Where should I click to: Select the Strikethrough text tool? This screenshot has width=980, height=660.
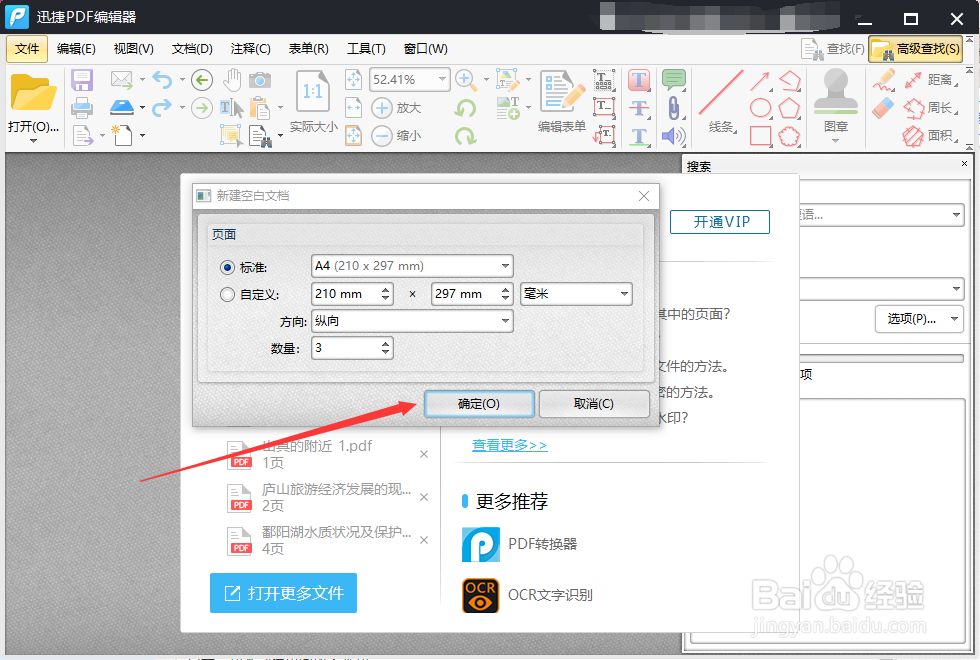(x=639, y=108)
